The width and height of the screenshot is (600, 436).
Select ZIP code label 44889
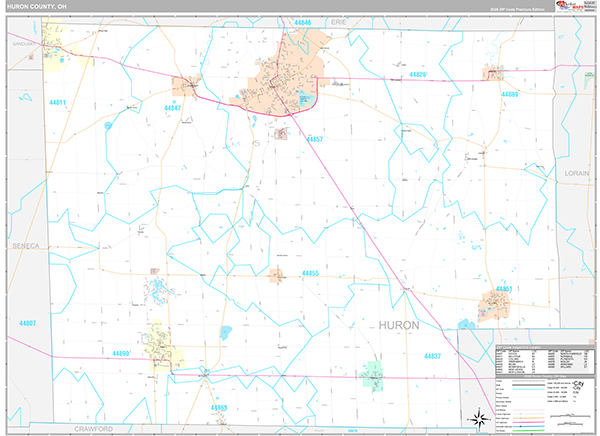coord(509,94)
